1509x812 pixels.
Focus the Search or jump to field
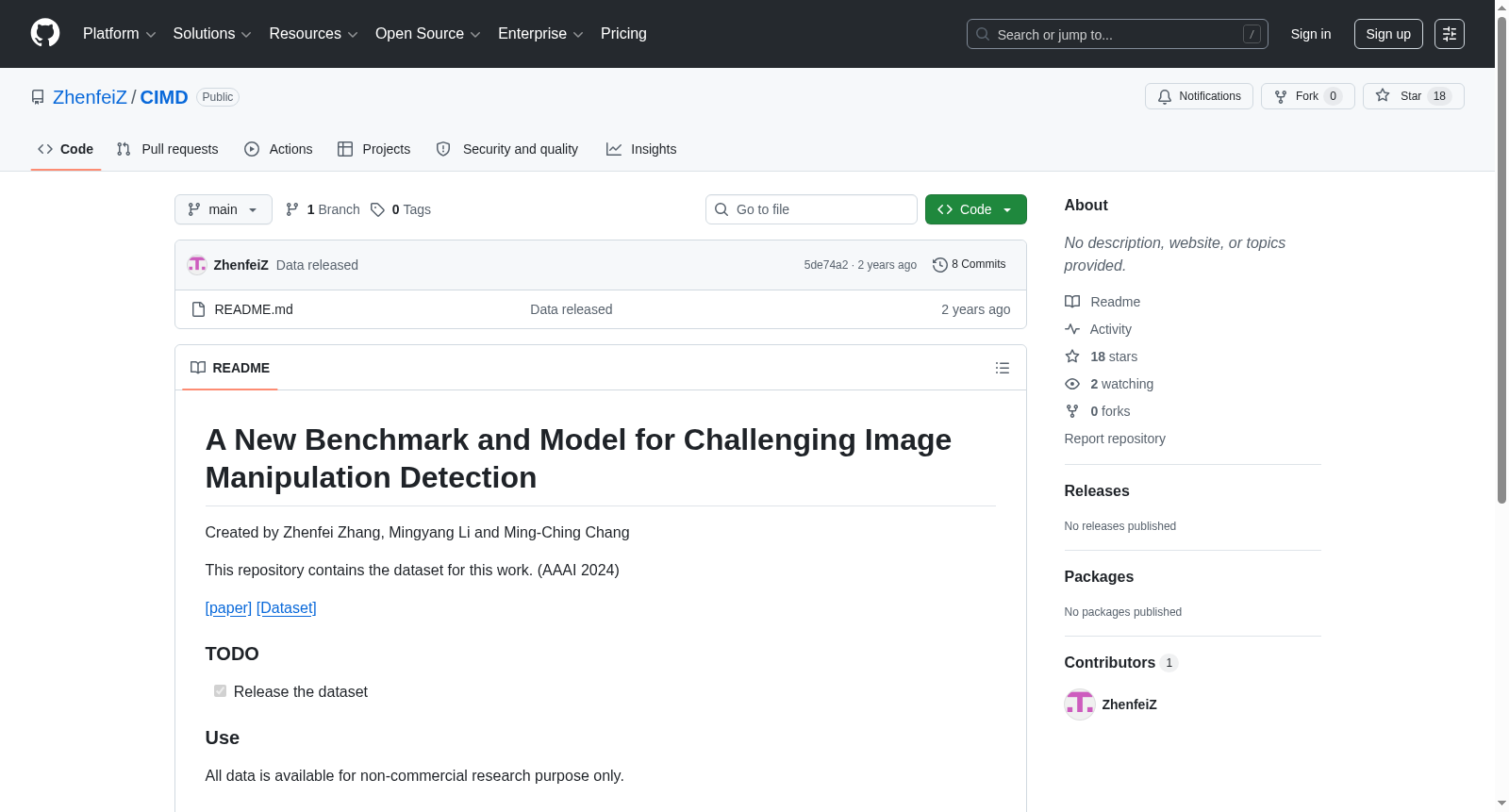coord(1117,34)
